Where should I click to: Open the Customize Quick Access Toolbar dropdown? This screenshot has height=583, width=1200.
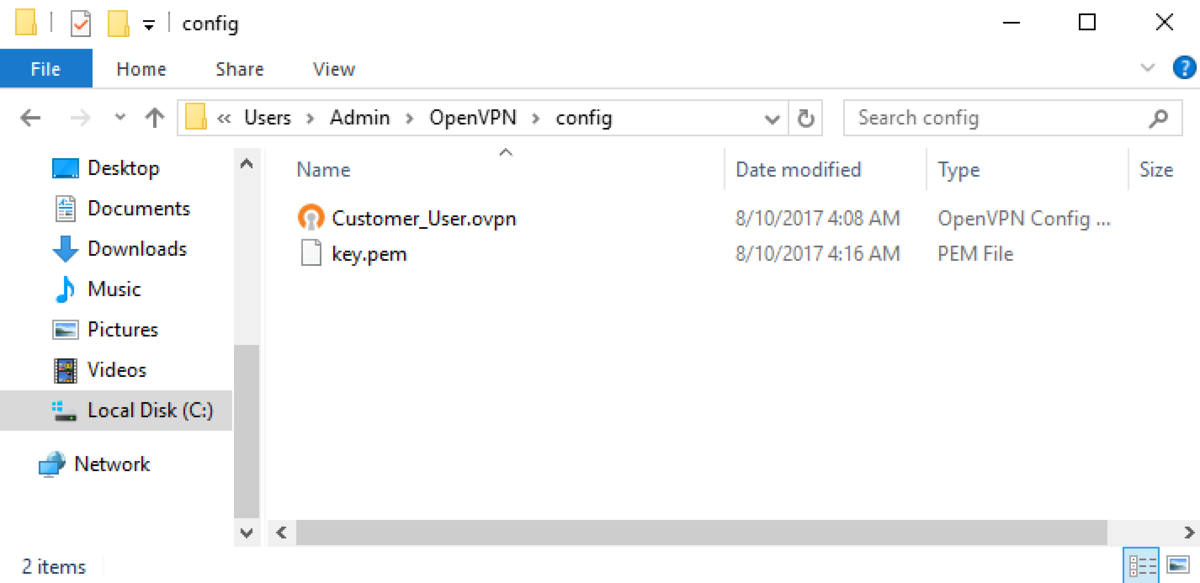(148, 24)
